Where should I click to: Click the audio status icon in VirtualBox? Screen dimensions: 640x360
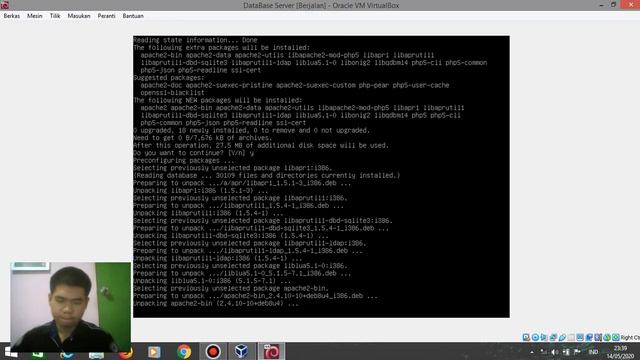tap(544, 337)
